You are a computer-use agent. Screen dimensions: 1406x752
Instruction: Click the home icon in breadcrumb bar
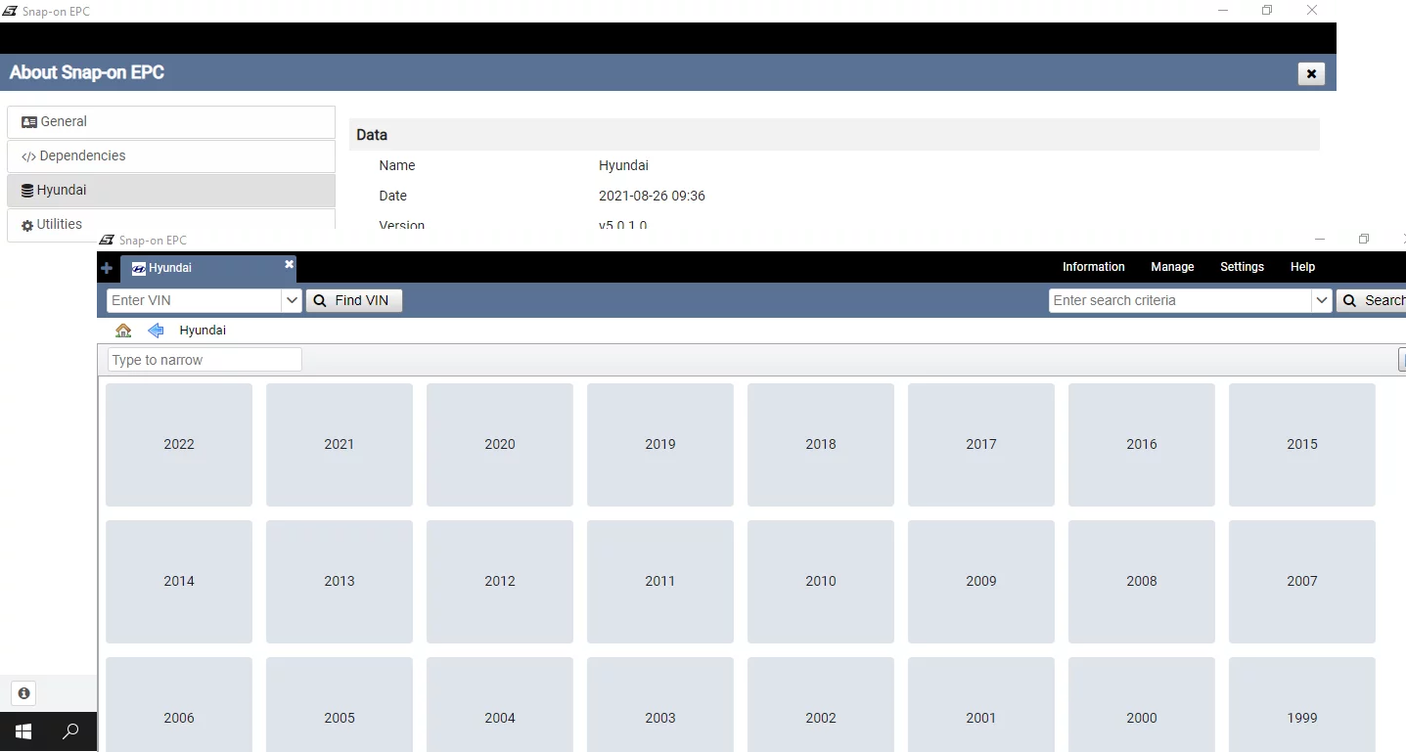click(x=123, y=330)
